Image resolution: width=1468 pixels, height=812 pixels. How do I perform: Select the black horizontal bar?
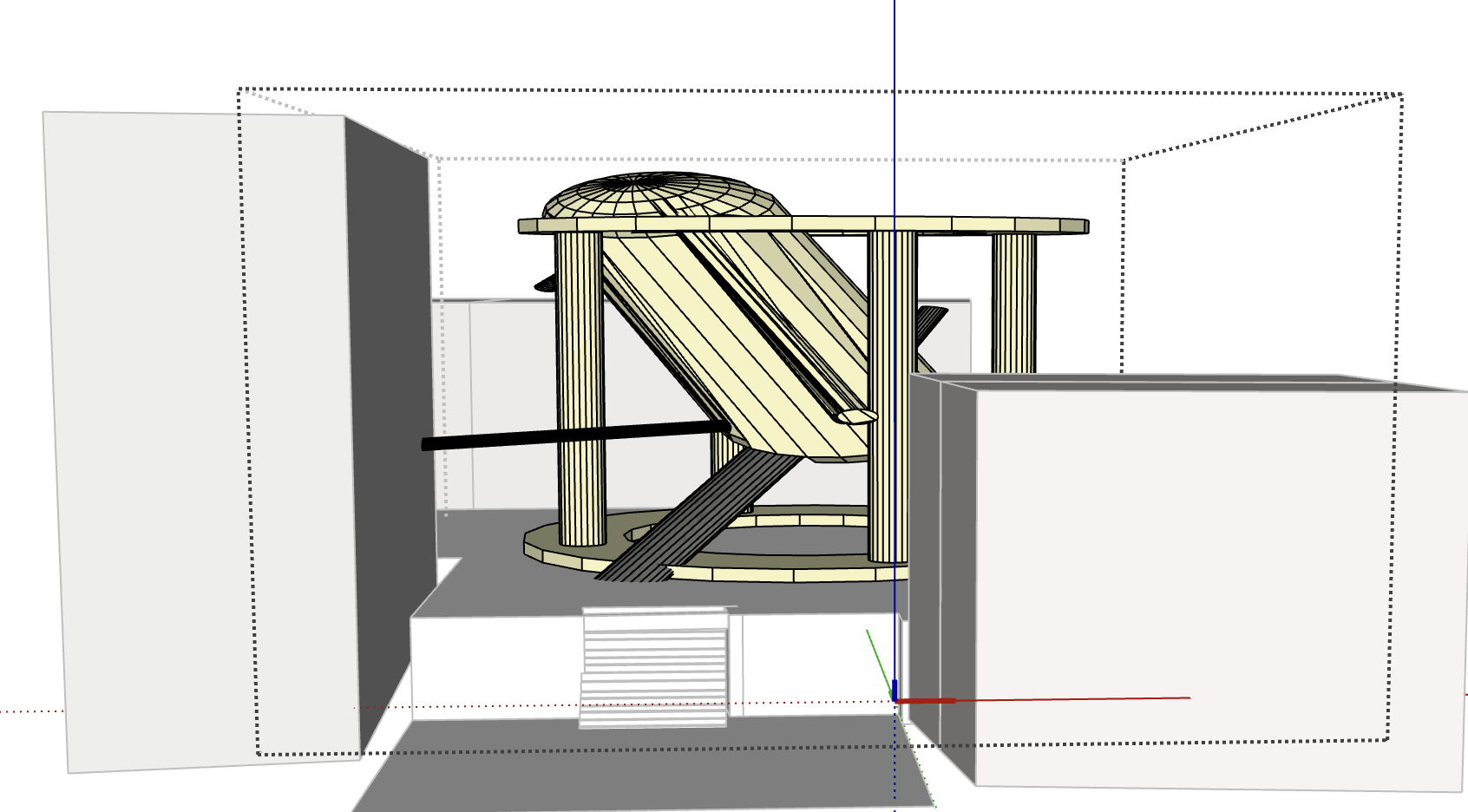click(x=576, y=434)
